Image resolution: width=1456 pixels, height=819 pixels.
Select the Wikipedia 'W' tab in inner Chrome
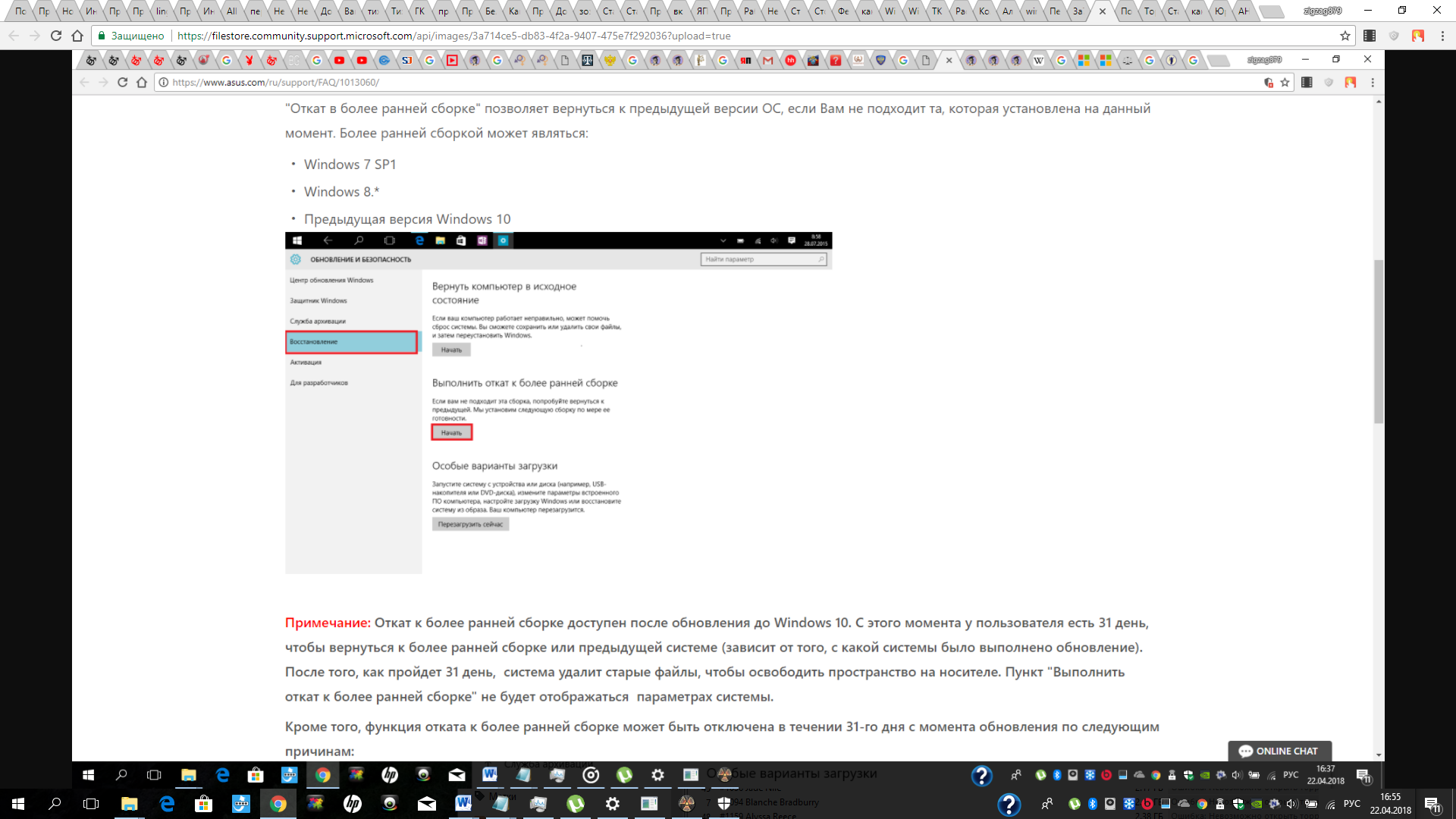(1038, 61)
